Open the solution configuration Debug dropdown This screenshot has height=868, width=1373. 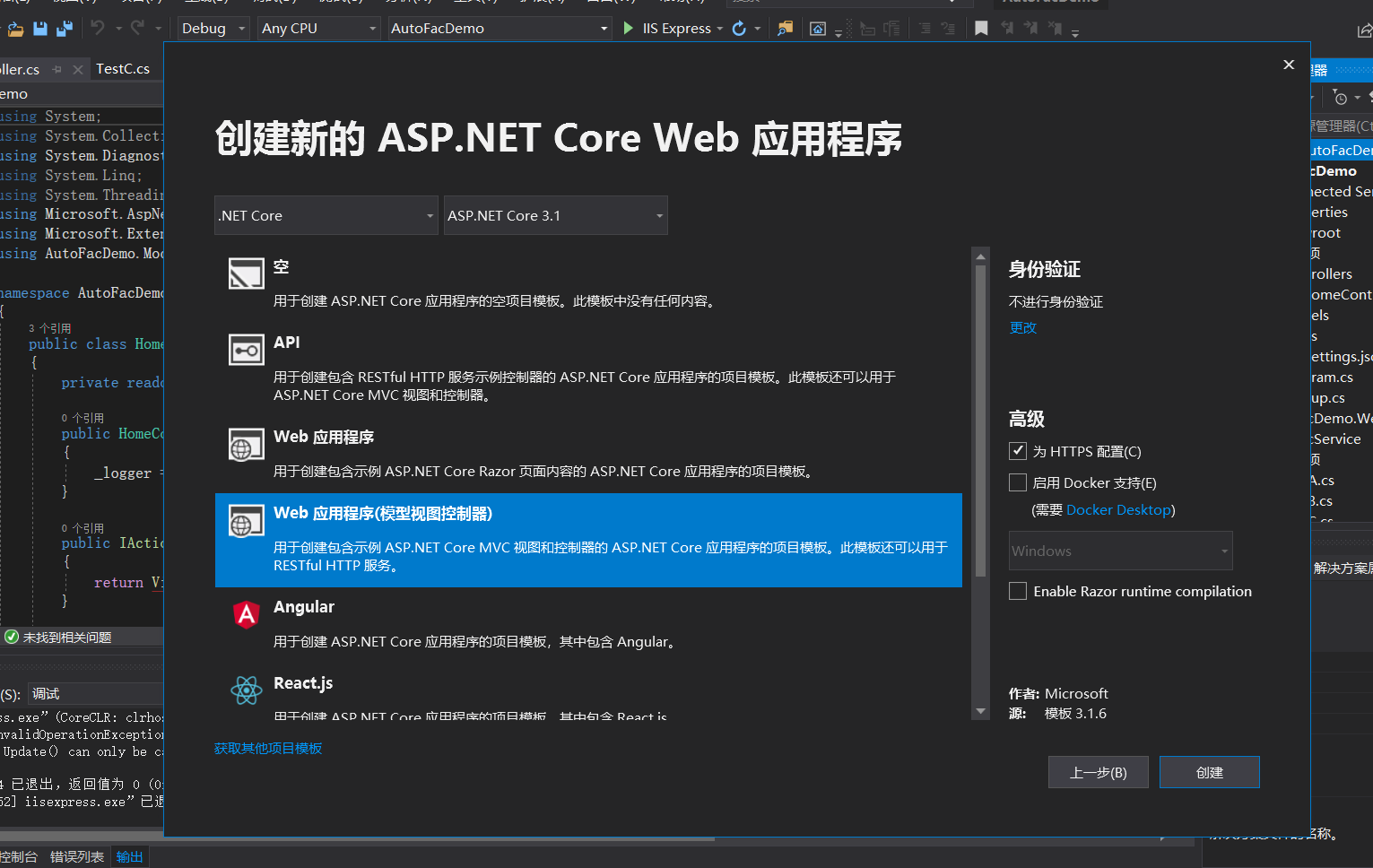pos(212,28)
